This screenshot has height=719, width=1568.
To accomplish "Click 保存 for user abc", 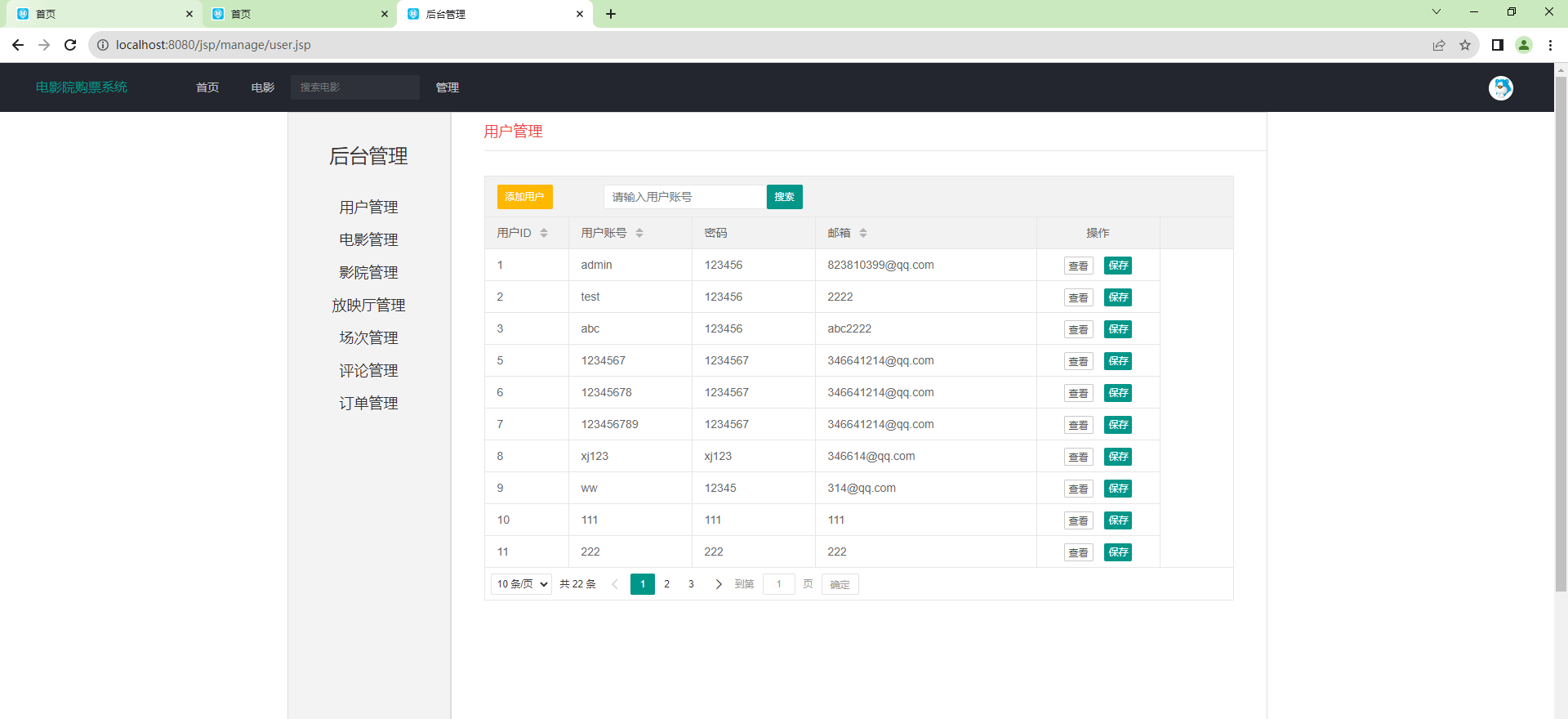I will [1118, 329].
